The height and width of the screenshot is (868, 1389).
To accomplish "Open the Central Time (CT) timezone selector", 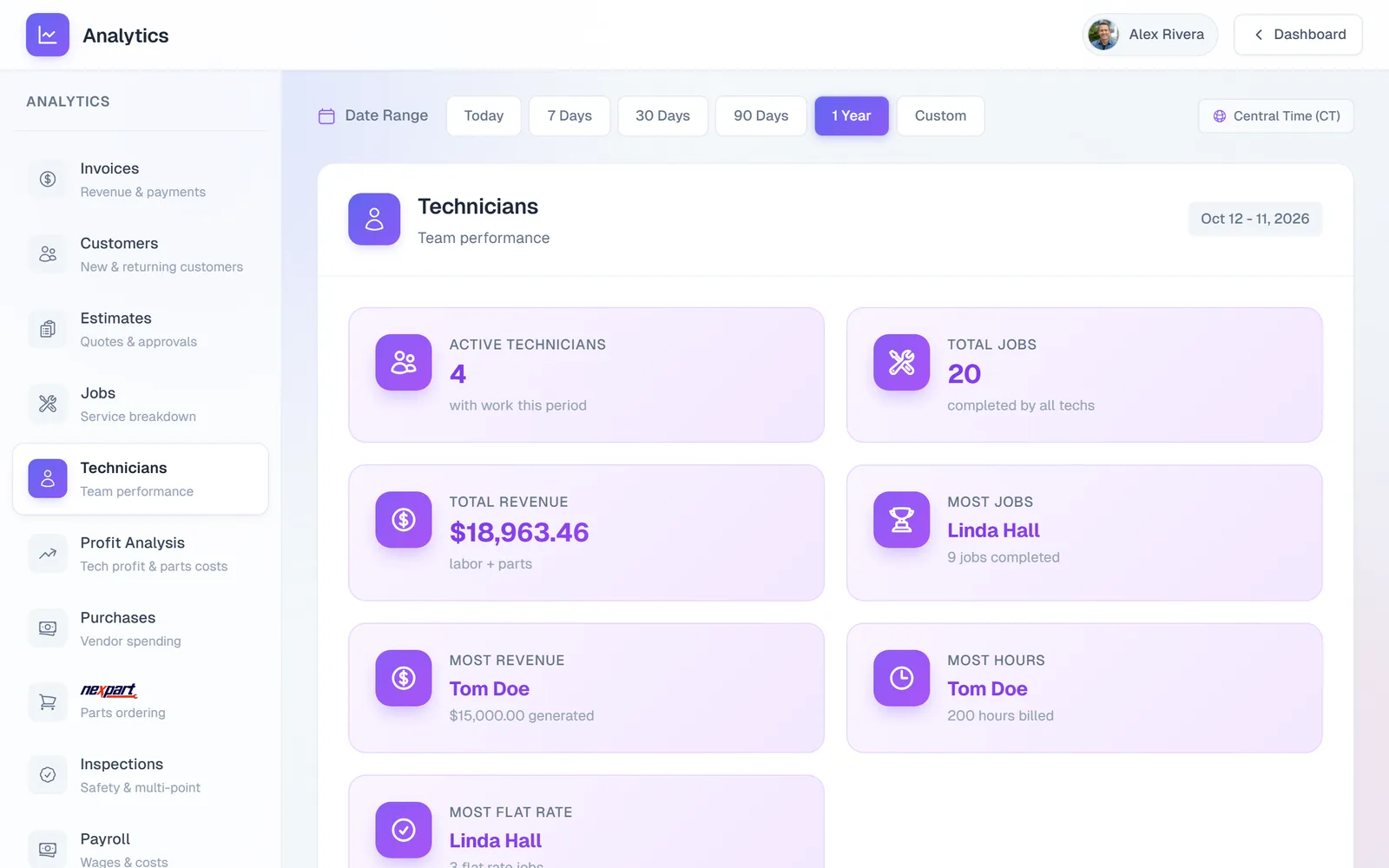I will point(1276,116).
